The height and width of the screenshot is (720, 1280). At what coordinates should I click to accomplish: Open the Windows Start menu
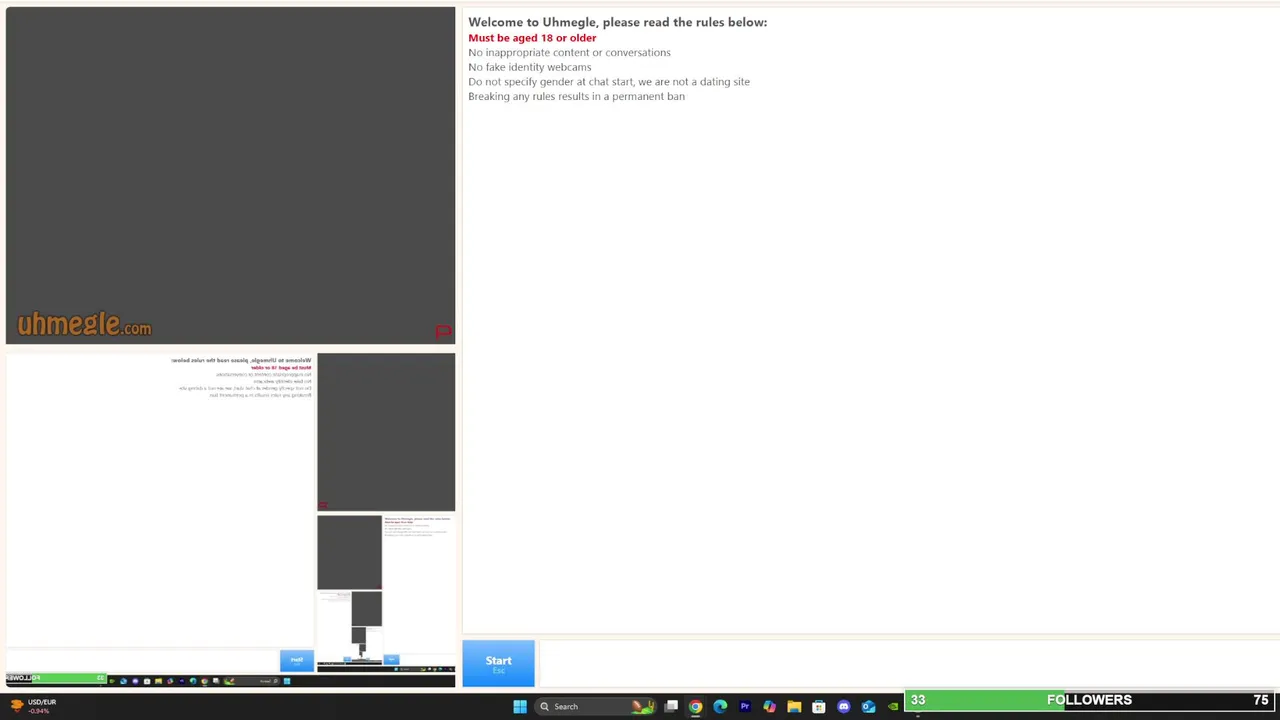pyautogui.click(x=520, y=707)
